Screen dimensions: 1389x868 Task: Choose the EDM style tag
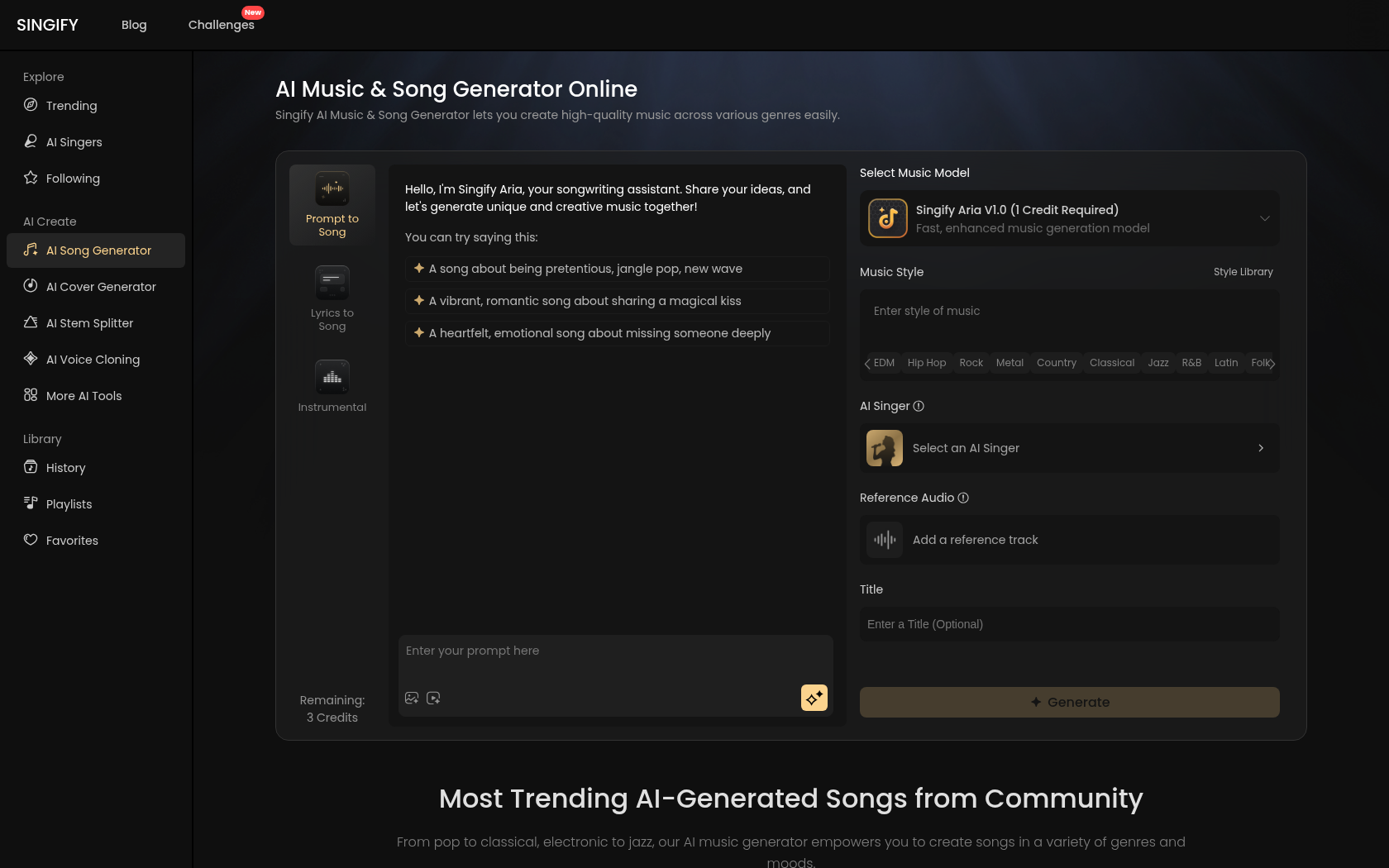[x=884, y=363]
